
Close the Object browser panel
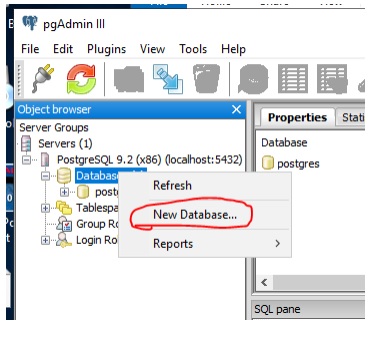pyautogui.click(x=236, y=109)
